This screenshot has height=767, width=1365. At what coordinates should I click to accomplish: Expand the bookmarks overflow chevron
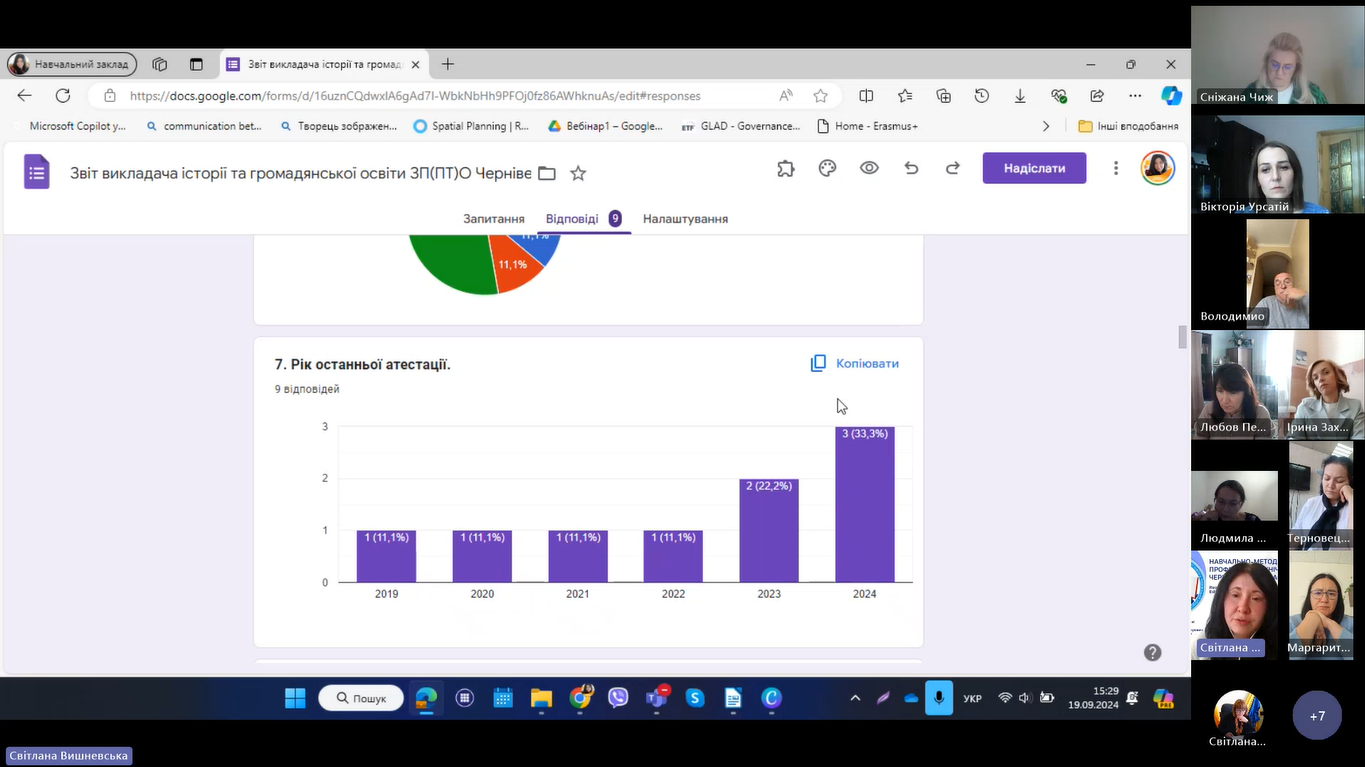point(1046,126)
